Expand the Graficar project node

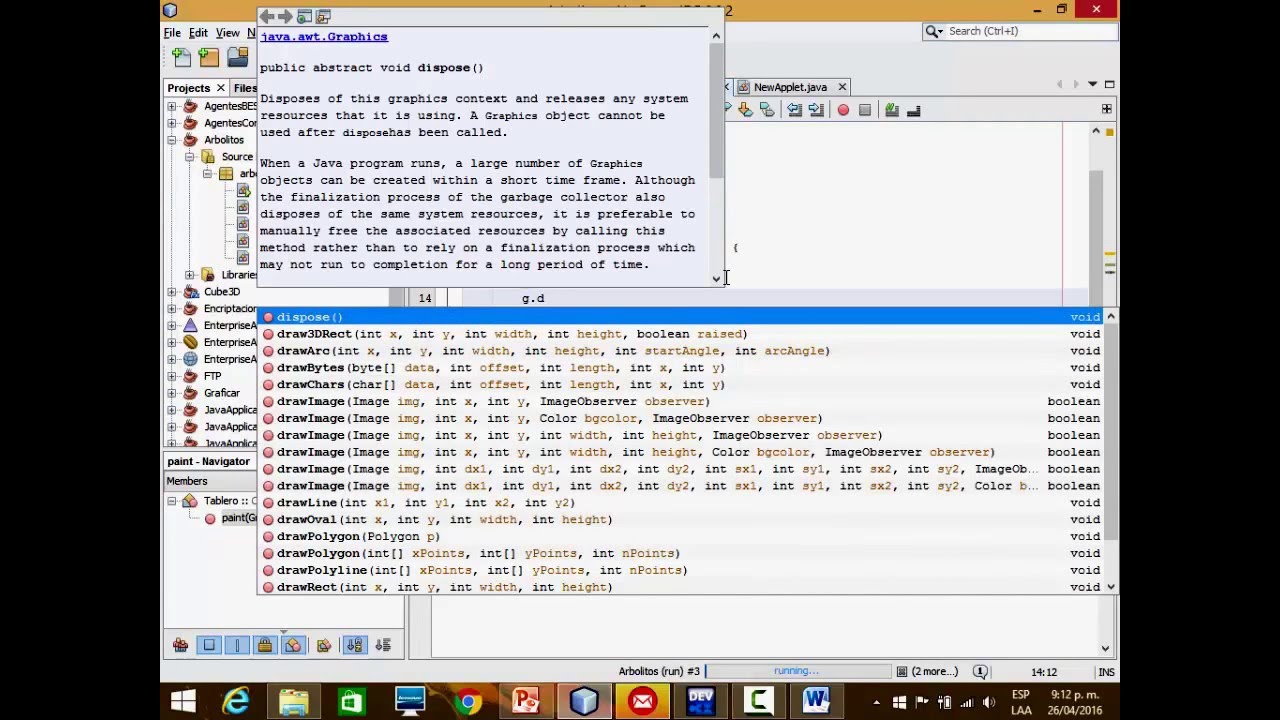click(172, 393)
